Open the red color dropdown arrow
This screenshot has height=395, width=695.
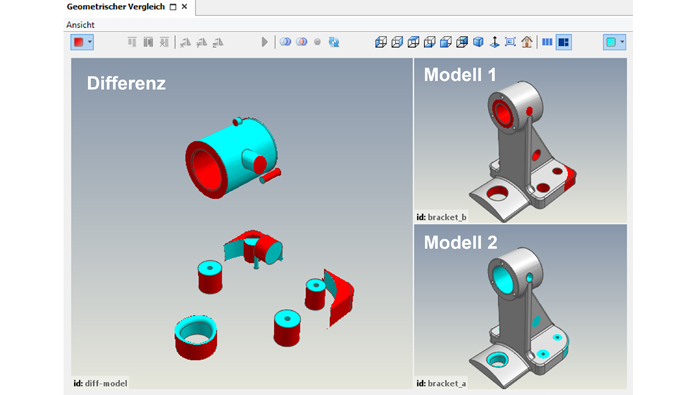90,42
